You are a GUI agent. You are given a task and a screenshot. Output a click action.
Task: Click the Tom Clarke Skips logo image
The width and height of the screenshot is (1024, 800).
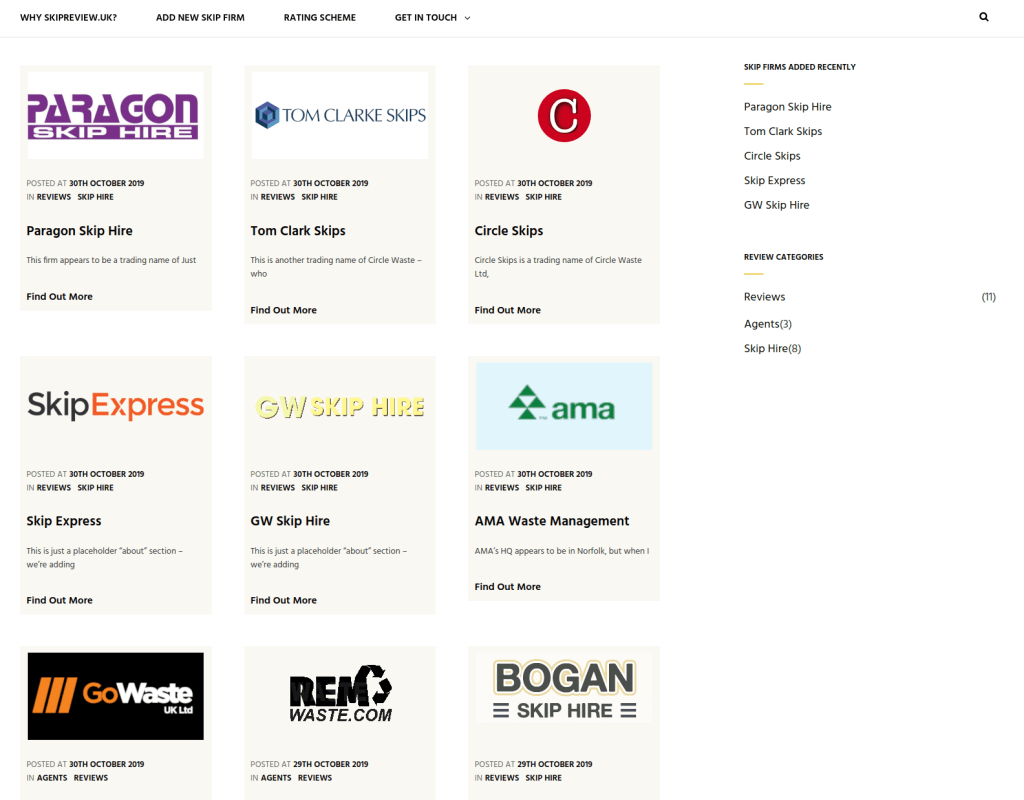pyautogui.click(x=340, y=115)
